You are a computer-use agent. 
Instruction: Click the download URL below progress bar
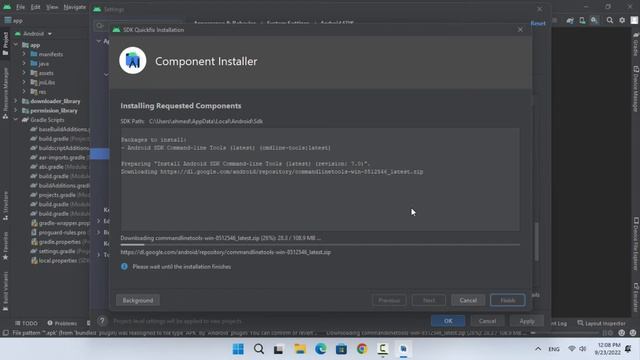226,252
